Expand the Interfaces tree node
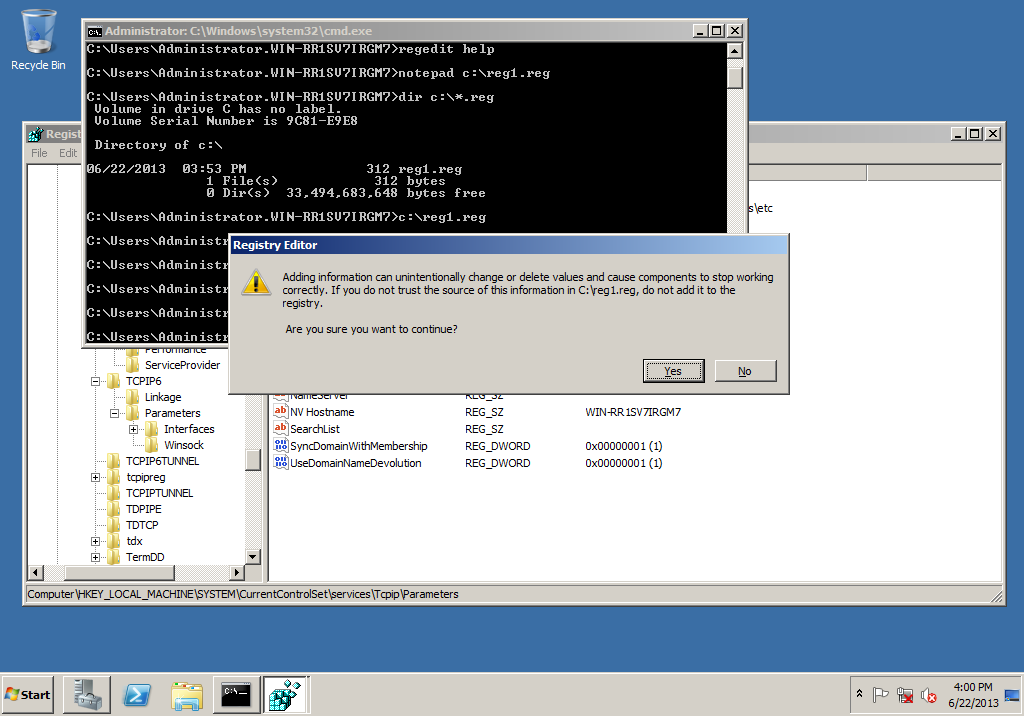The image size is (1024, 716). tap(133, 429)
